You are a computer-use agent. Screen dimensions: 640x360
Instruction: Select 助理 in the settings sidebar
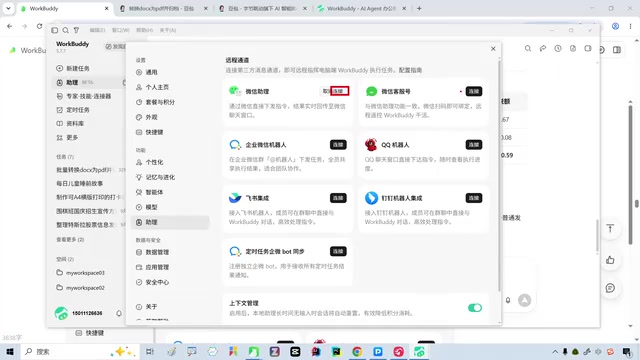click(171, 222)
